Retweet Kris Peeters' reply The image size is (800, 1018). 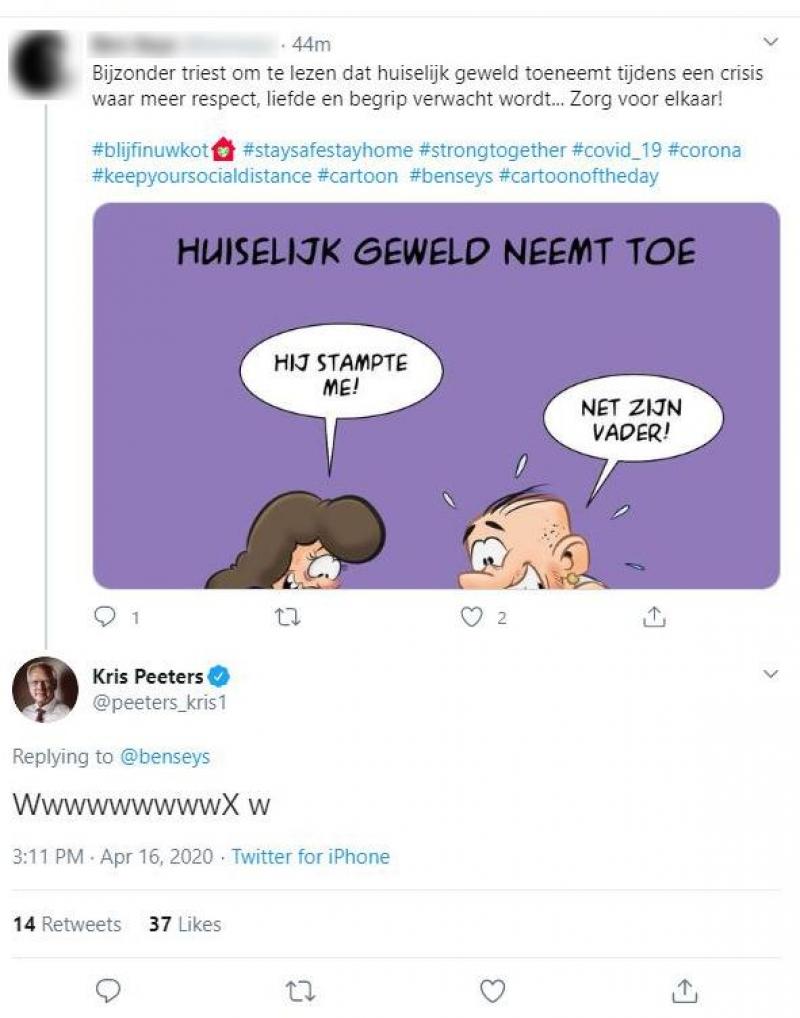(299, 990)
